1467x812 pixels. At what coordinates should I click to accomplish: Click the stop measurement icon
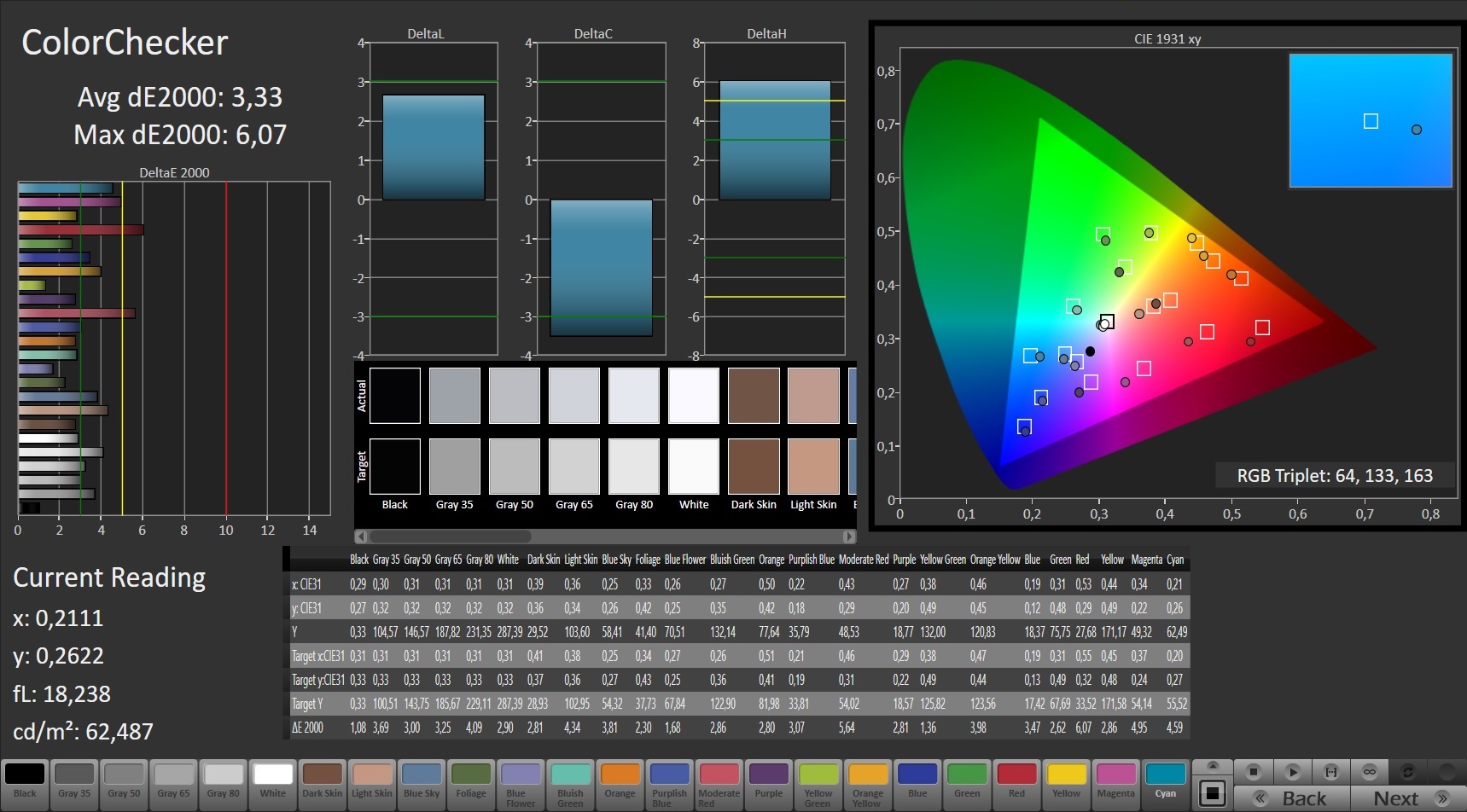tap(1253, 772)
